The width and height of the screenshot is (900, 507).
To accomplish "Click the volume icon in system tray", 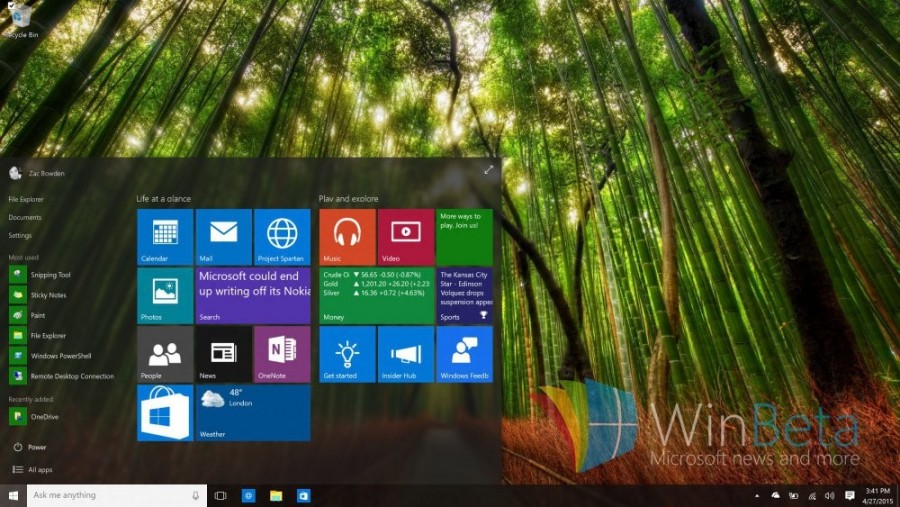I will click(829, 495).
